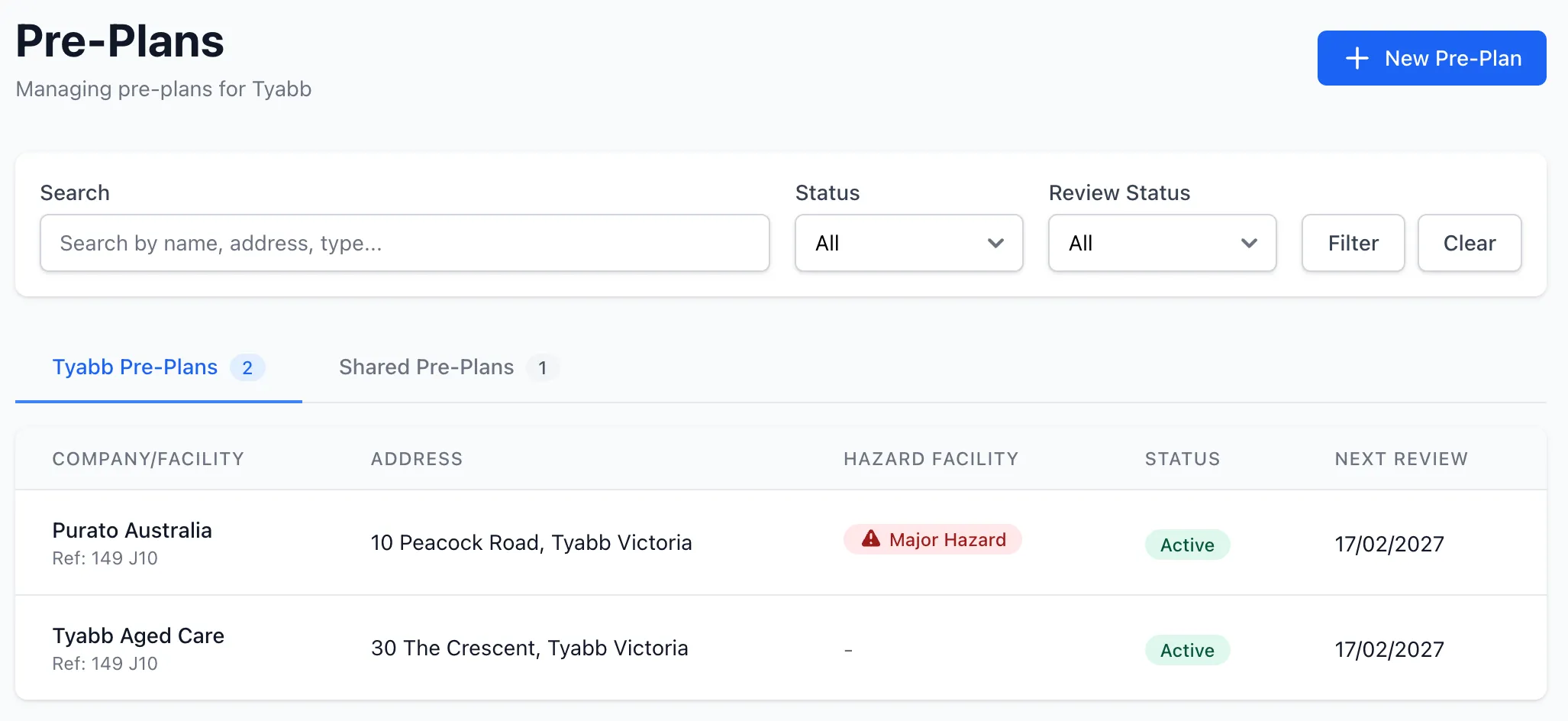Create a New Pre-Plan

(1431, 58)
